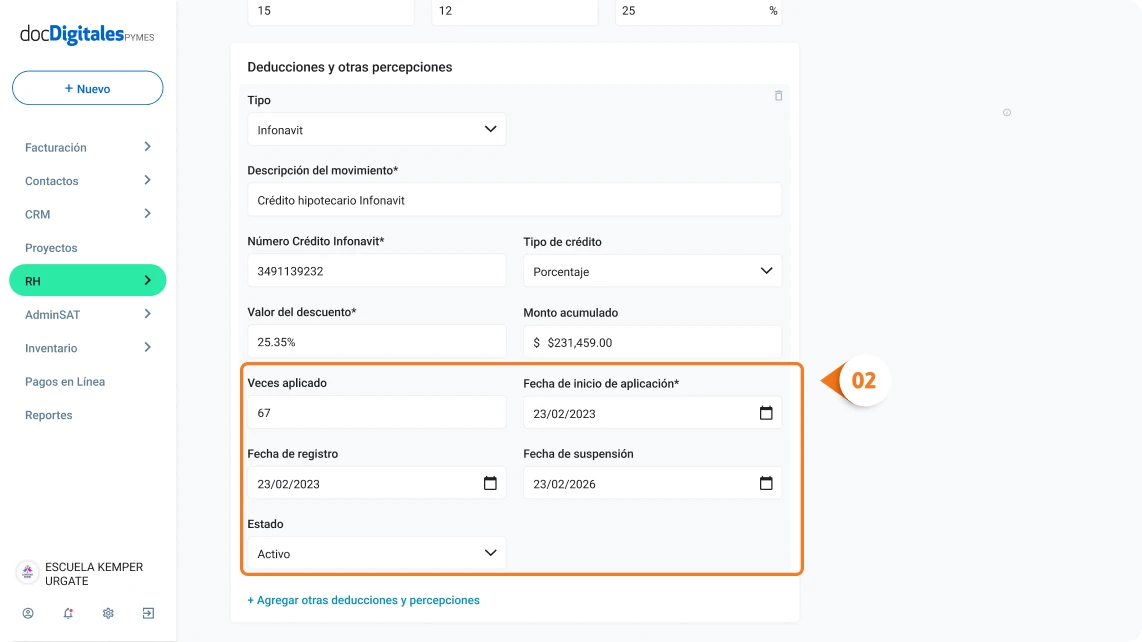Click the Fecha de inicio de aplicación date
Screen dimensions: 1142x642
pyautogui.click(x=564, y=414)
